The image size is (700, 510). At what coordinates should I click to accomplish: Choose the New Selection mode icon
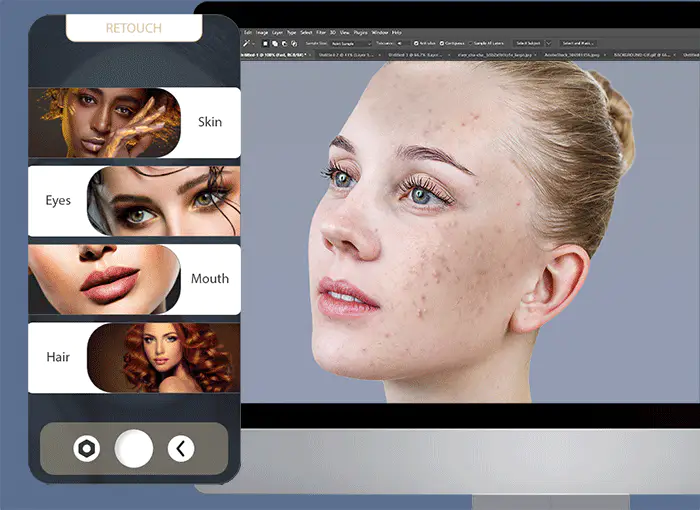click(x=265, y=43)
